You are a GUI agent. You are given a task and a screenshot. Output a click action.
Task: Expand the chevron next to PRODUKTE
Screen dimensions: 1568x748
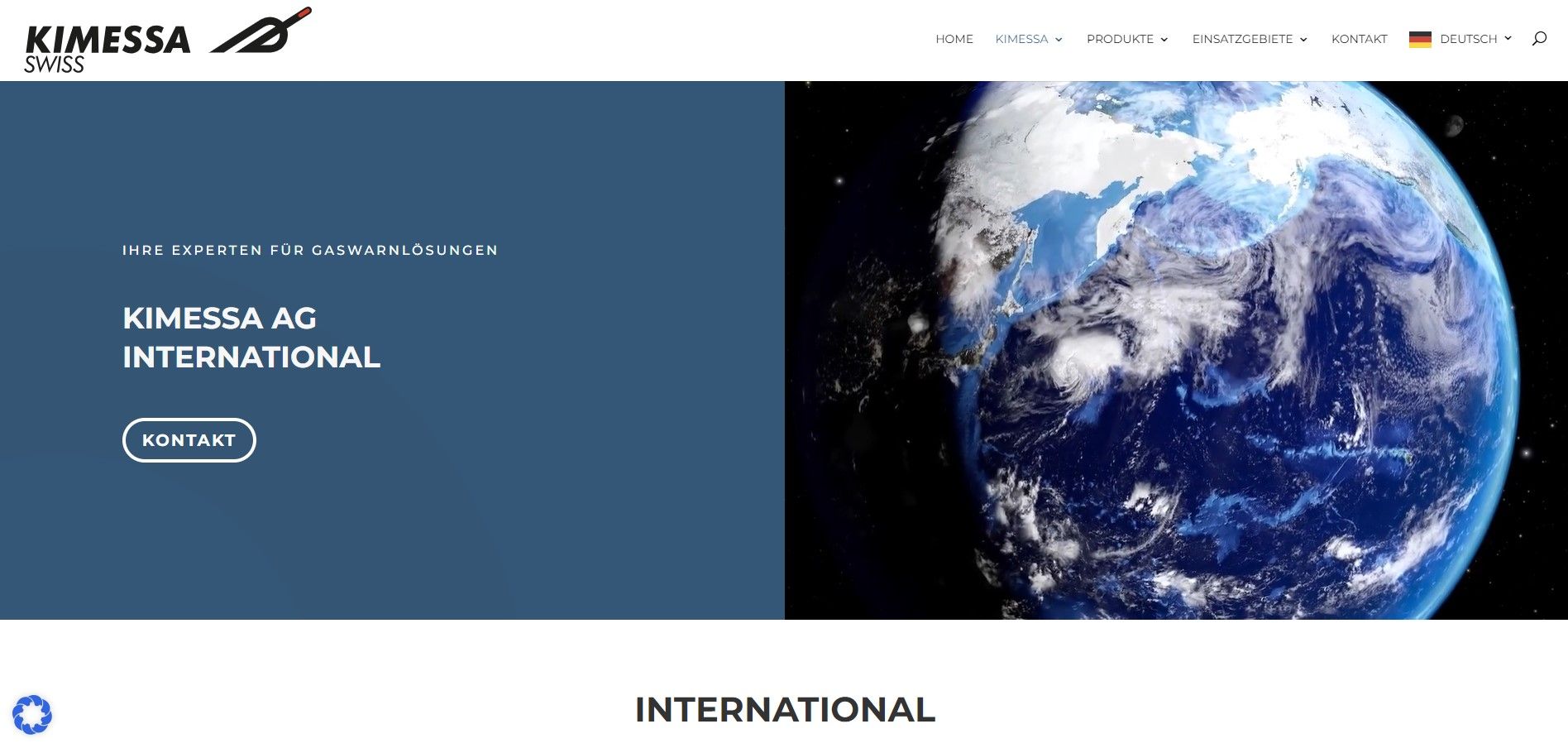coord(1164,40)
